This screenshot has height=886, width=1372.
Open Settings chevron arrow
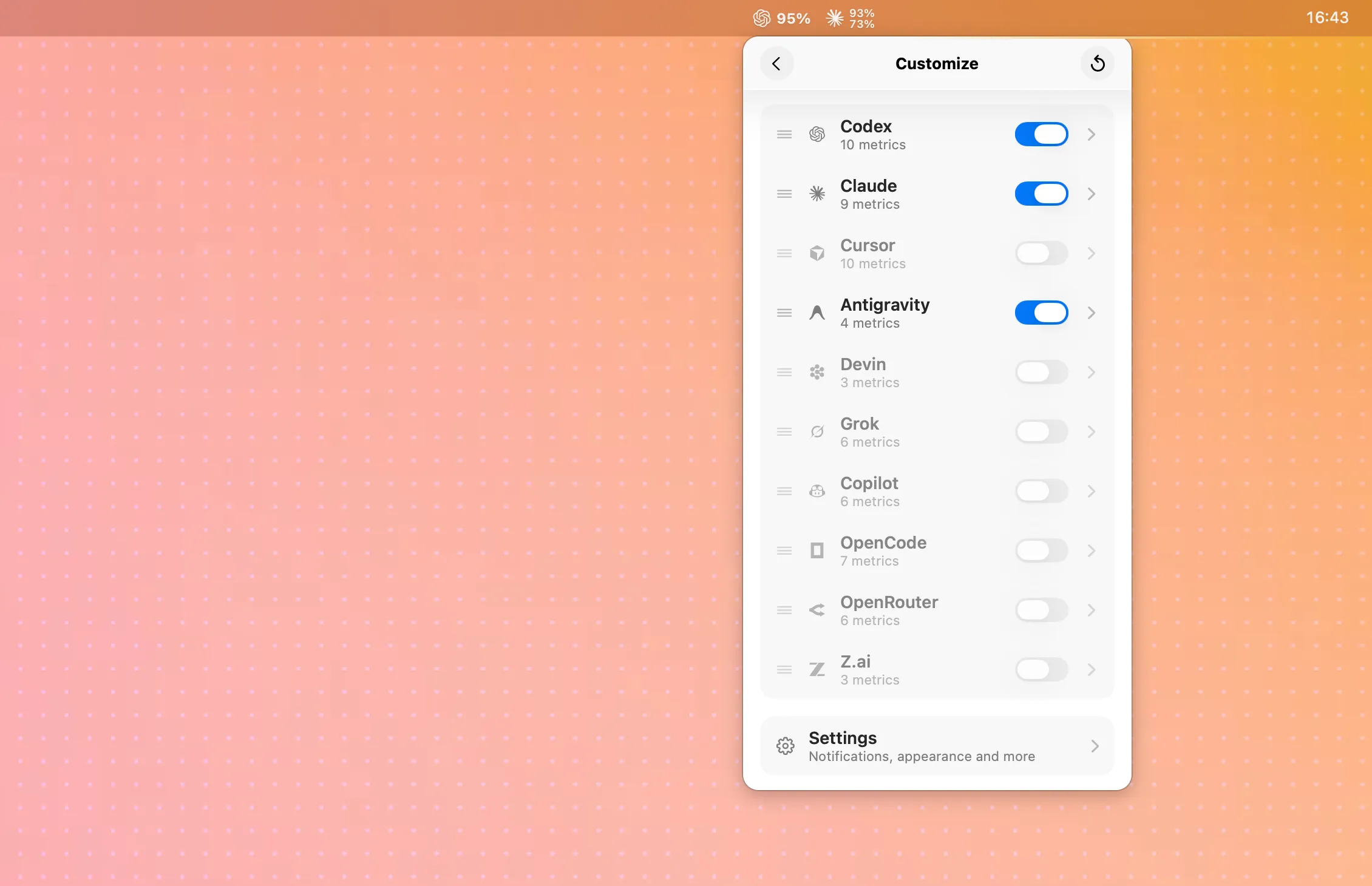pos(1095,746)
